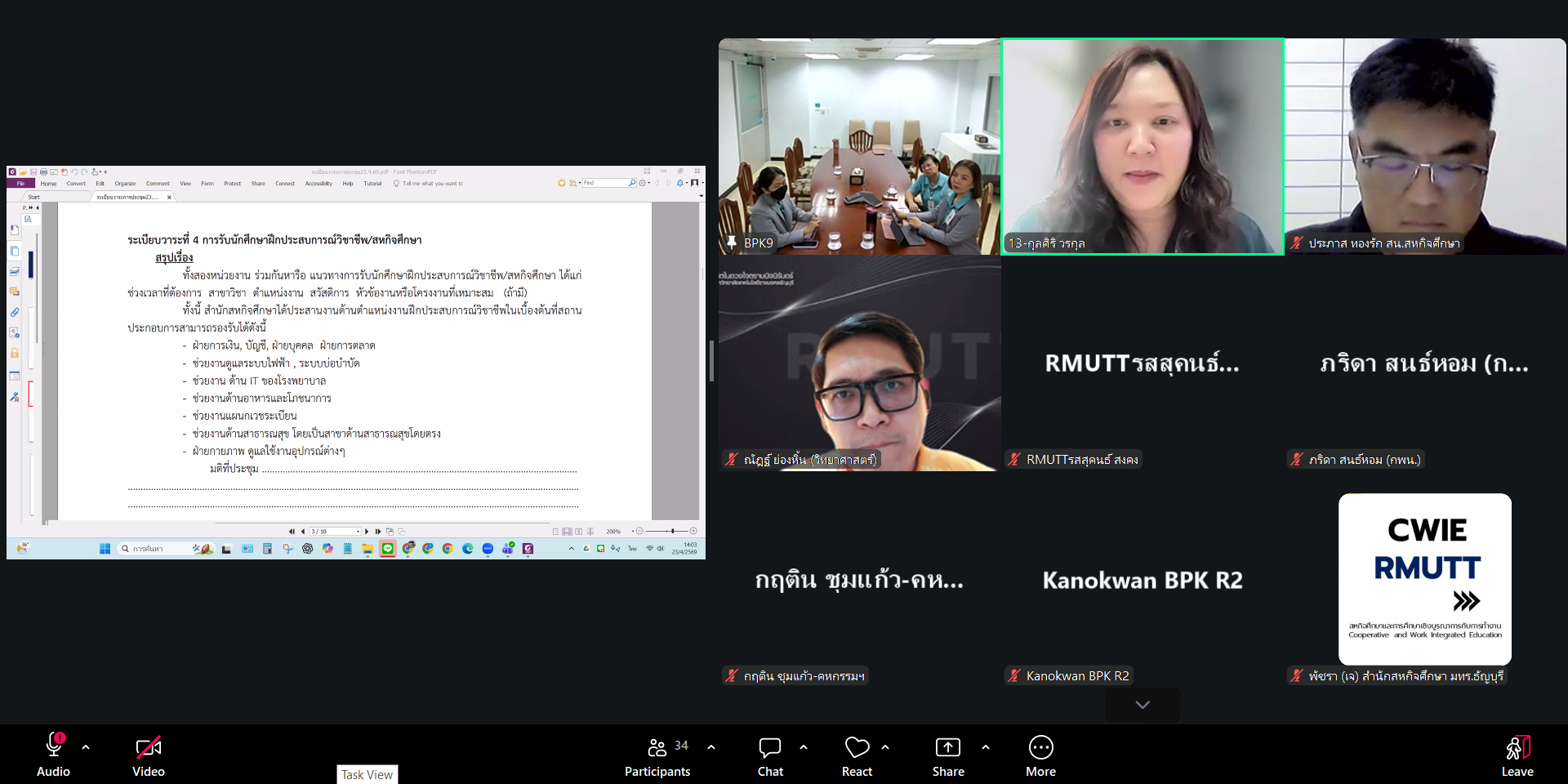The image size is (1568, 784).
Task: Expand Share options caret
Action: pos(986,747)
